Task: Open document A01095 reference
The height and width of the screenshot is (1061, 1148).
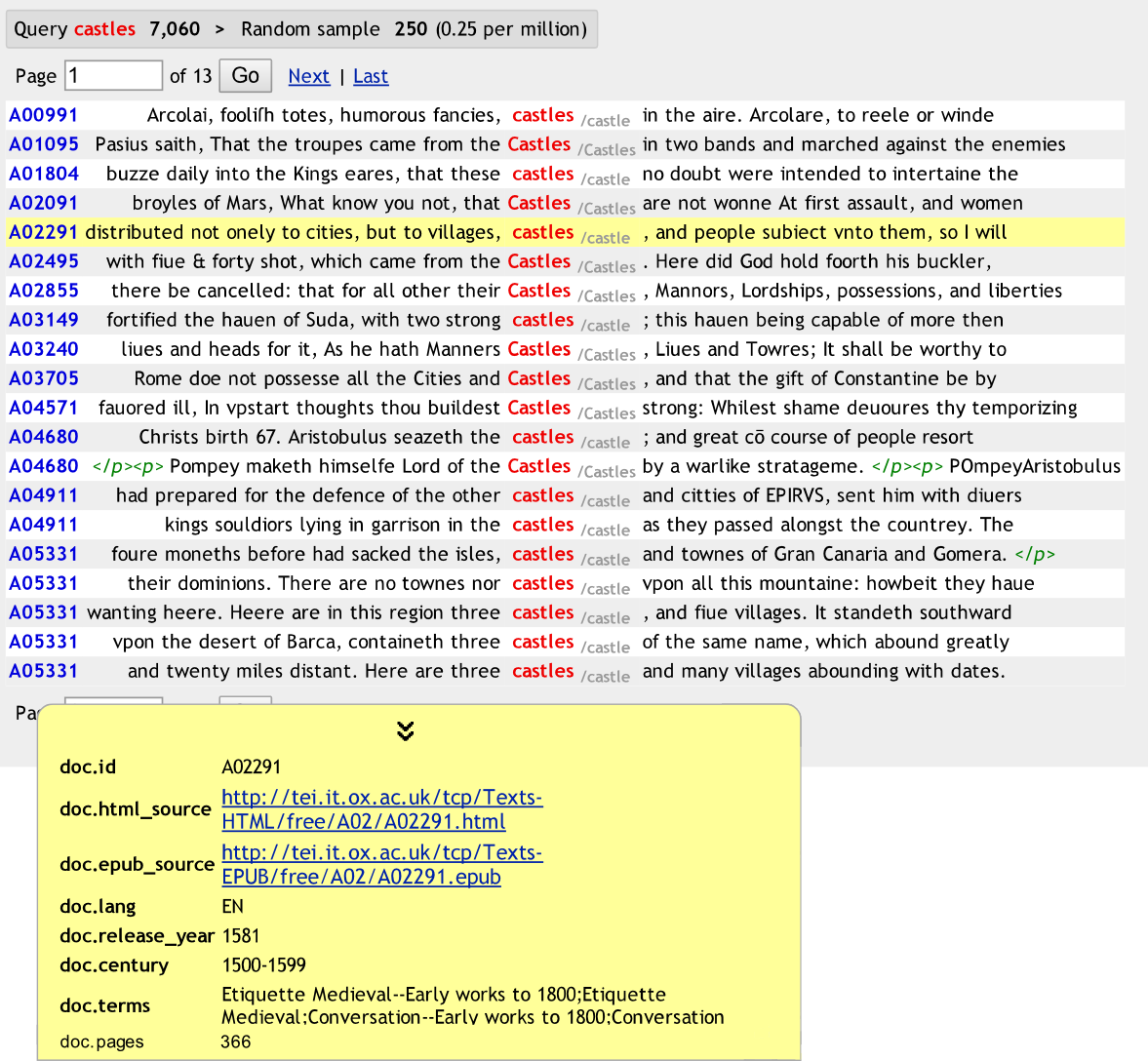Action: (44, 144)
